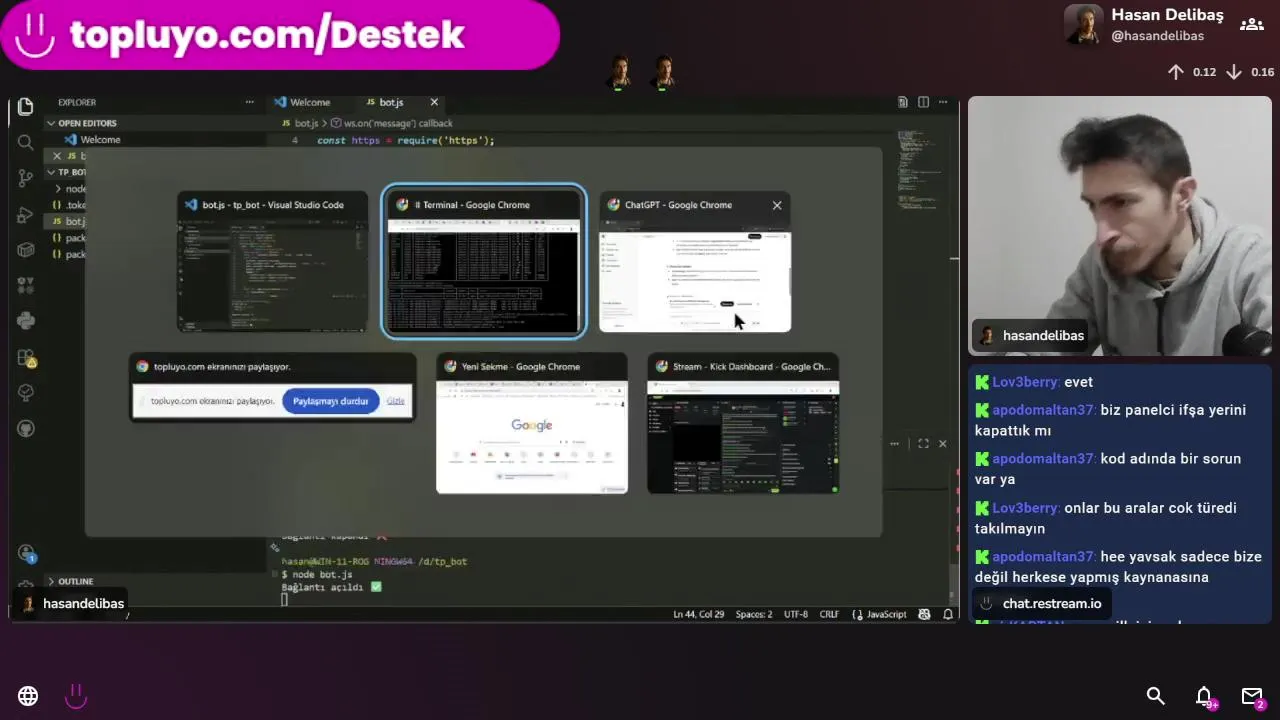Click the topluyo.com/Destek banner
Screen dimensions: 1280x720
(279, 35)
